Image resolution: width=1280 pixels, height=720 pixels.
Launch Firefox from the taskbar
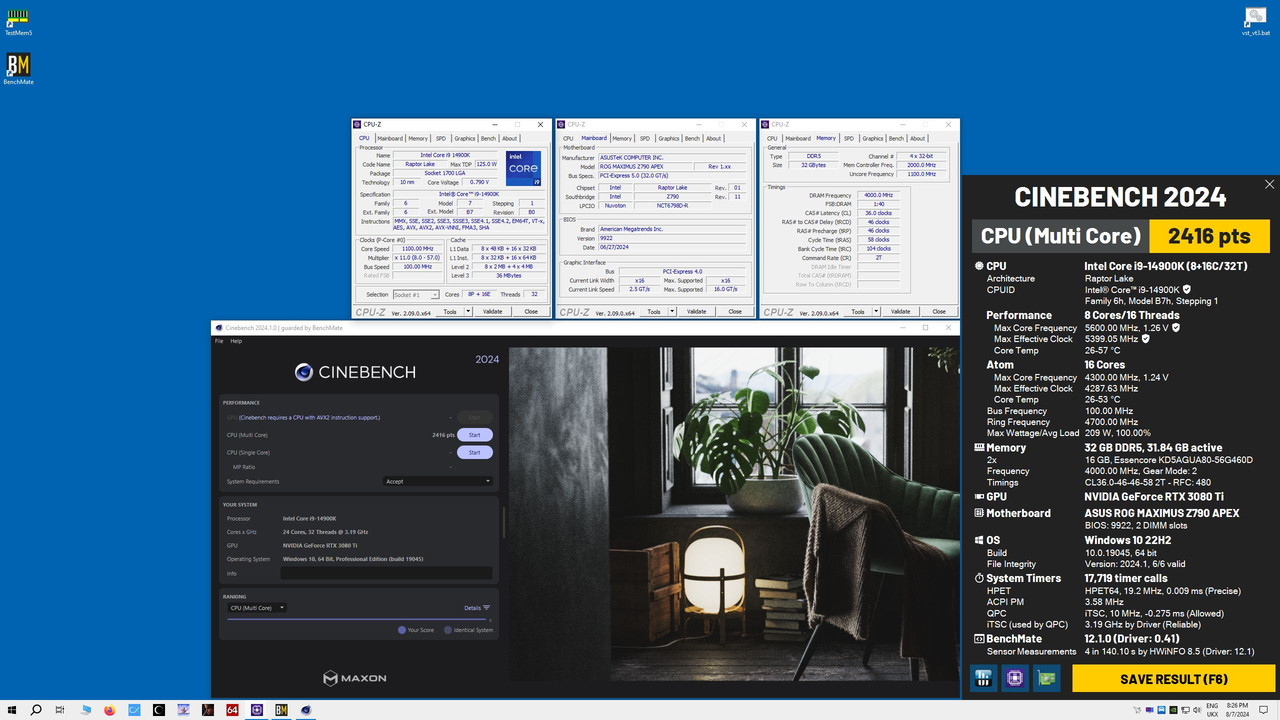click(110, 710)
